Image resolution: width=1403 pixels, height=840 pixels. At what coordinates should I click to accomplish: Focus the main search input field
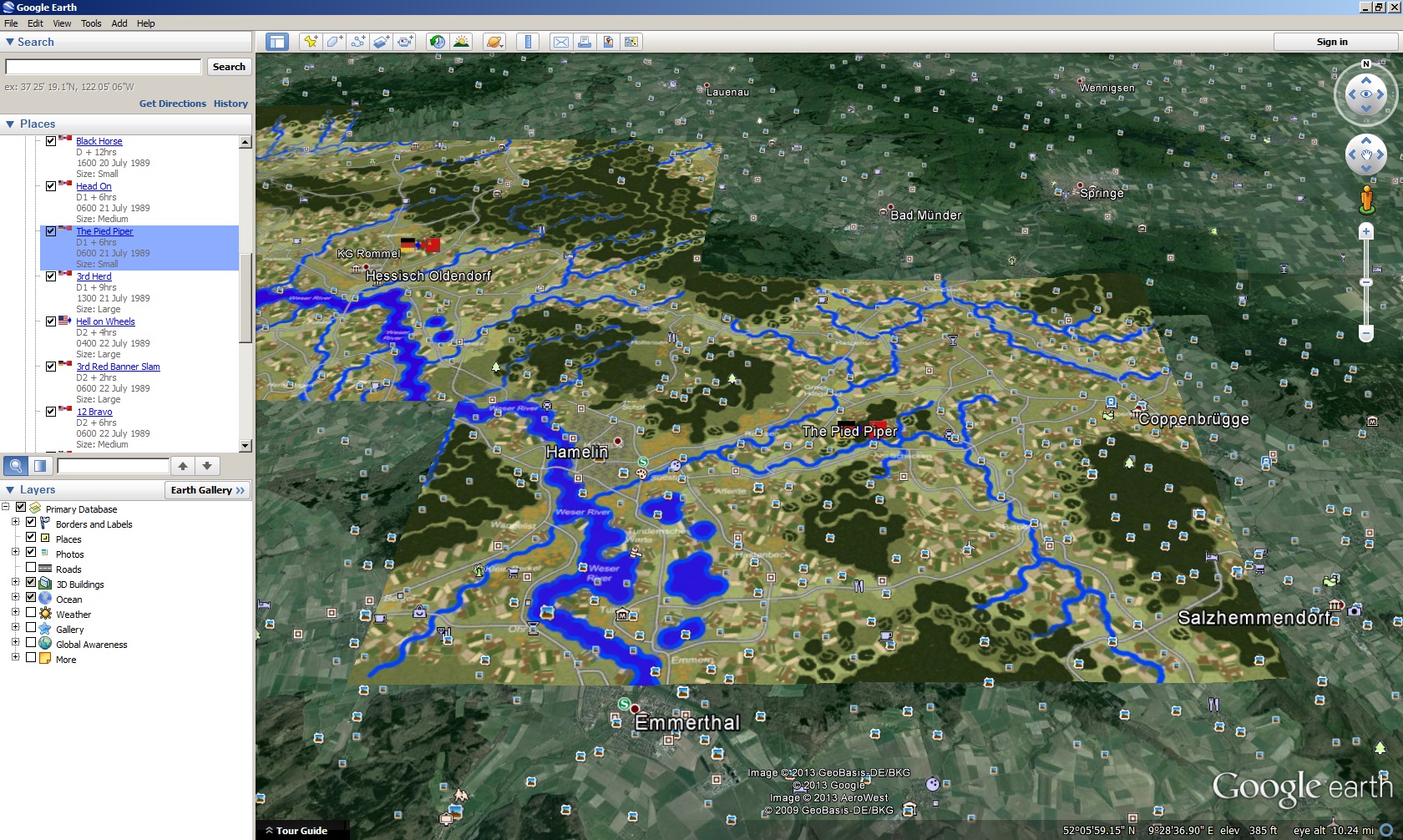click(104, 67)
